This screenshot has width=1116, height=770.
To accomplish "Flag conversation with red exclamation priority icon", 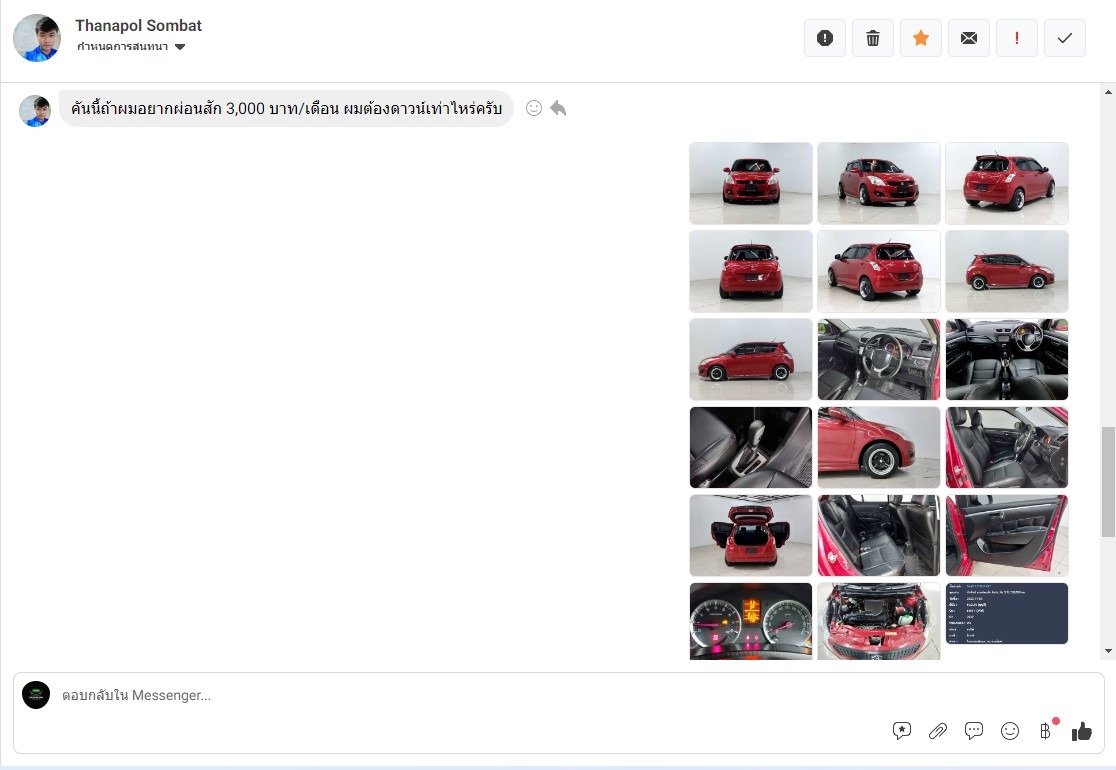I will (x=1016, y=38).
